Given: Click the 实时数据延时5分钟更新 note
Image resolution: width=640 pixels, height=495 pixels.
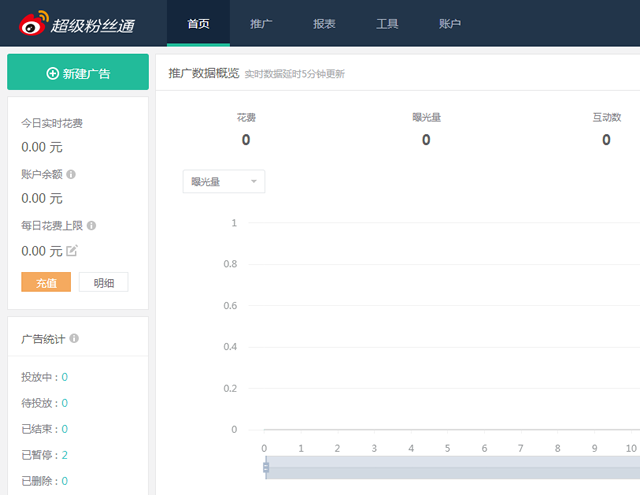Looking at the screenshot, I should point(295,74).
